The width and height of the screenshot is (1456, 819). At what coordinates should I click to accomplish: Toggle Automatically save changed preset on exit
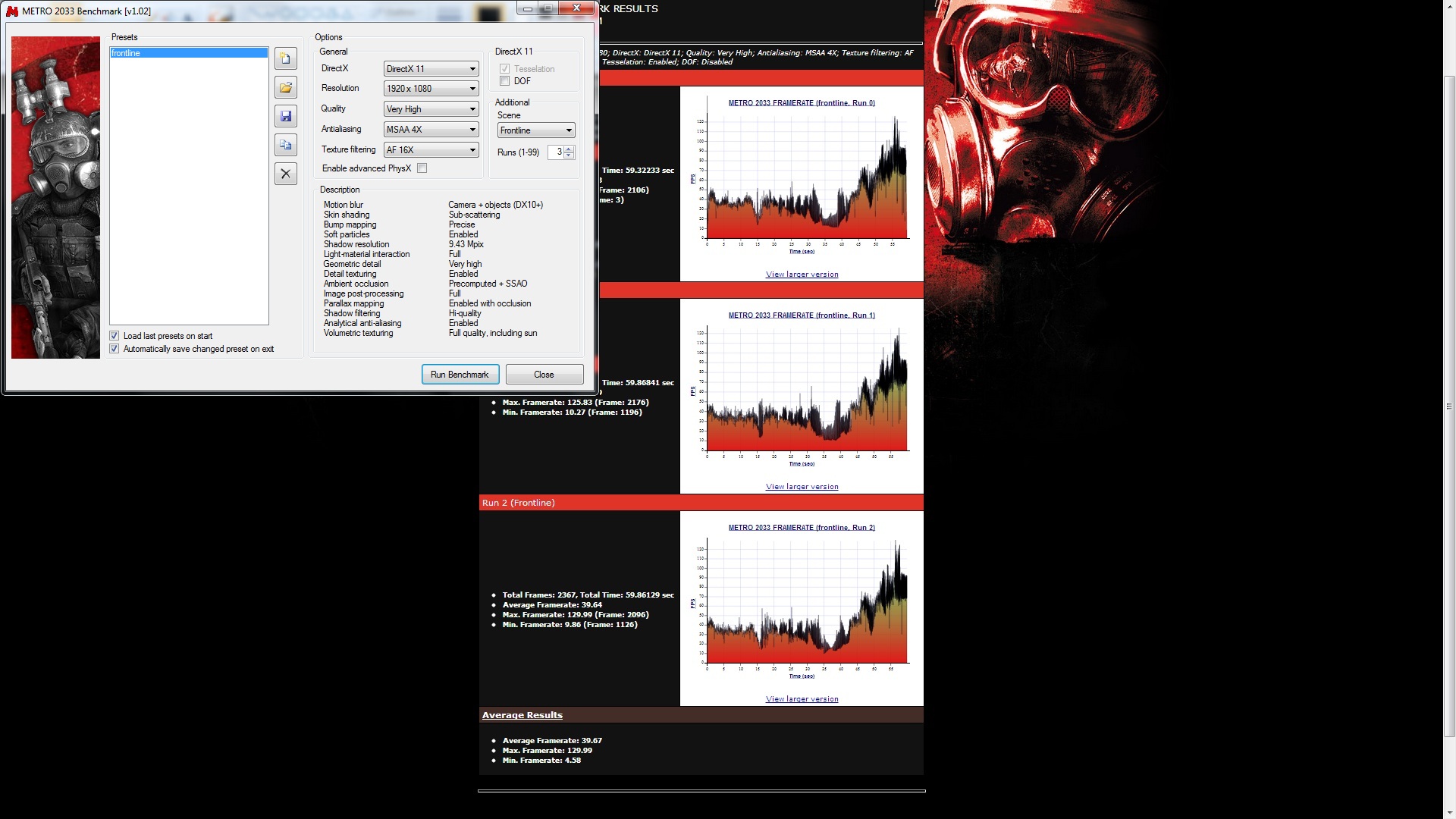coord(115,349)
